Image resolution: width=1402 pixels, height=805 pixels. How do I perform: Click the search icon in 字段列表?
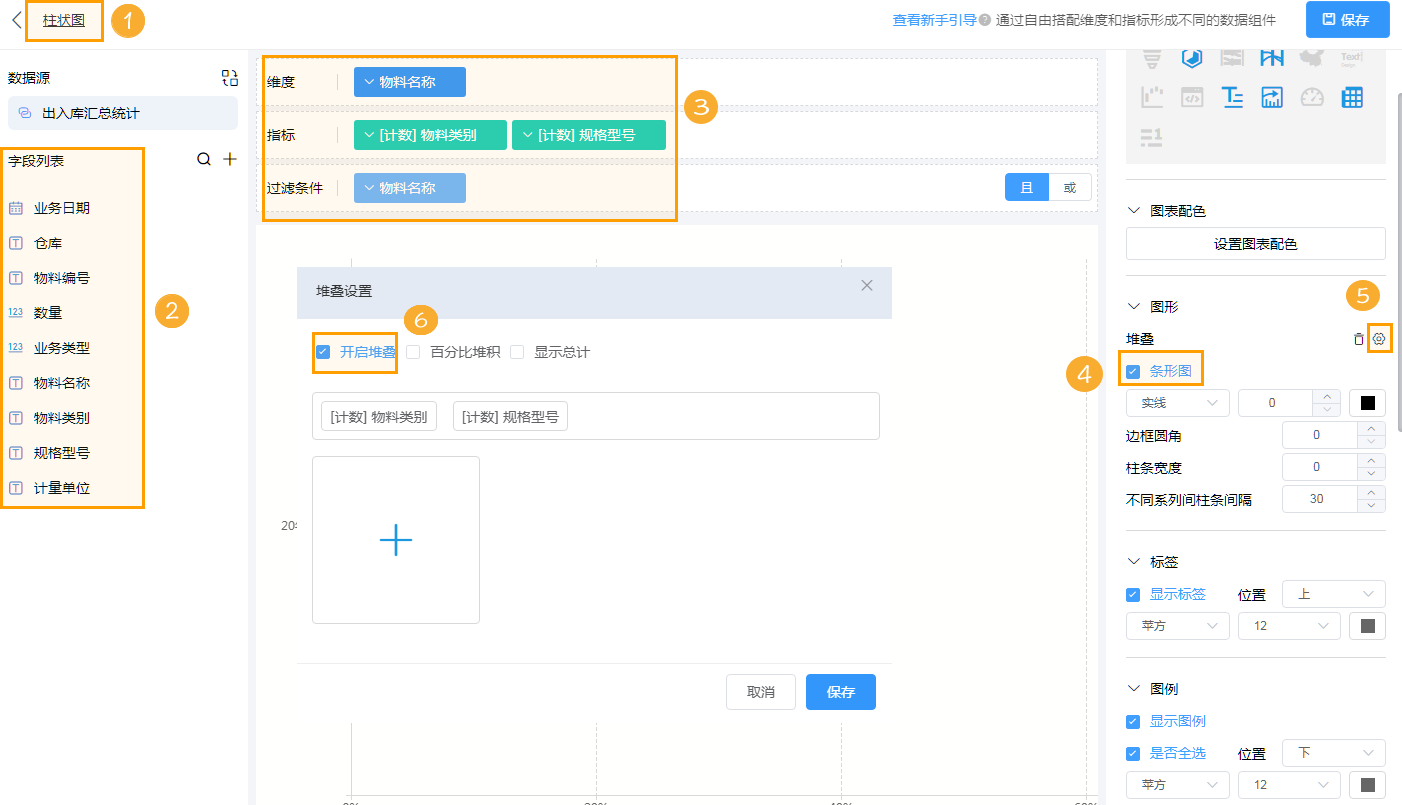tap(204, 159)
